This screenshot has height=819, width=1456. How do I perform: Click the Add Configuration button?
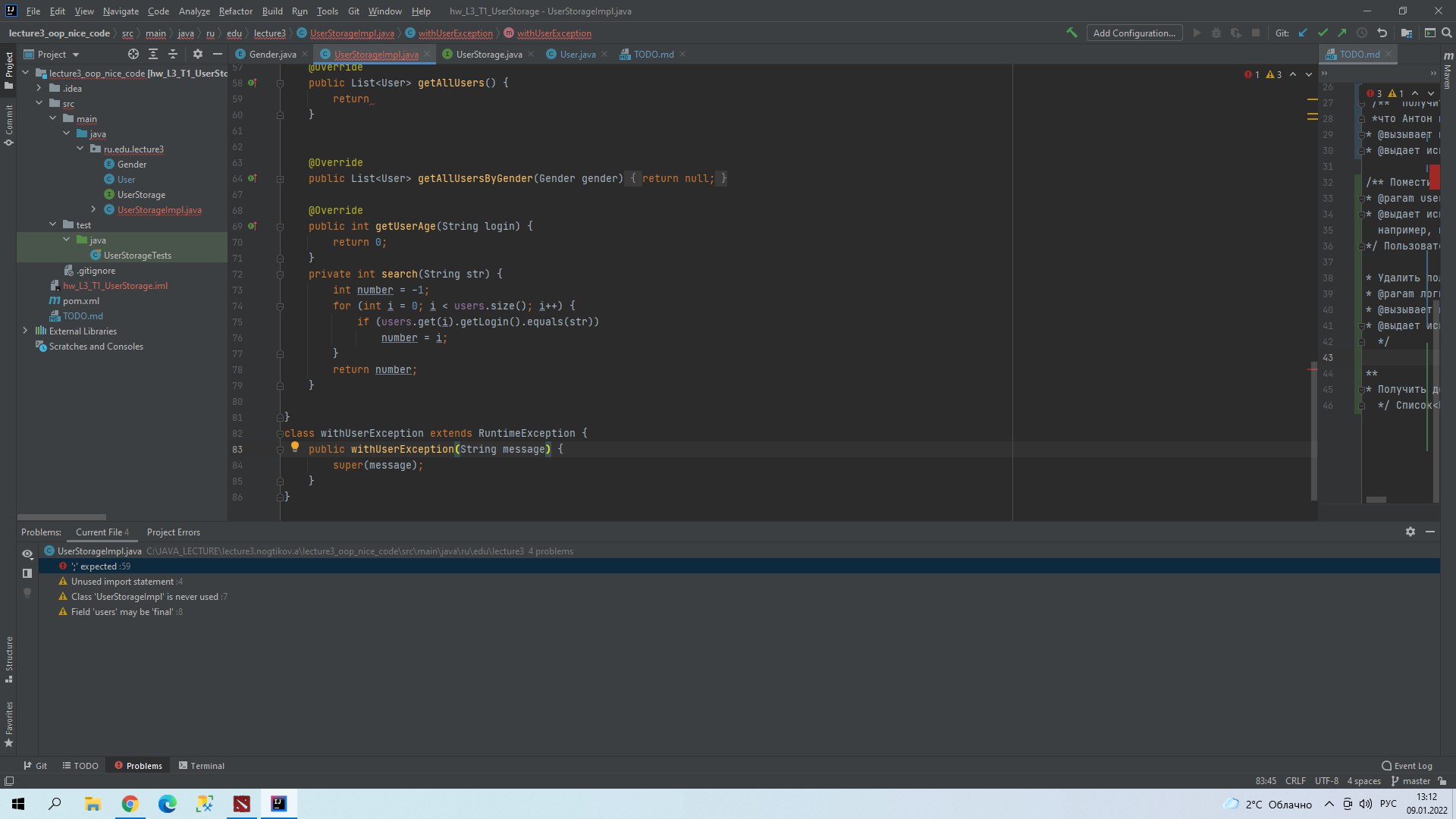pos(1134,33)
